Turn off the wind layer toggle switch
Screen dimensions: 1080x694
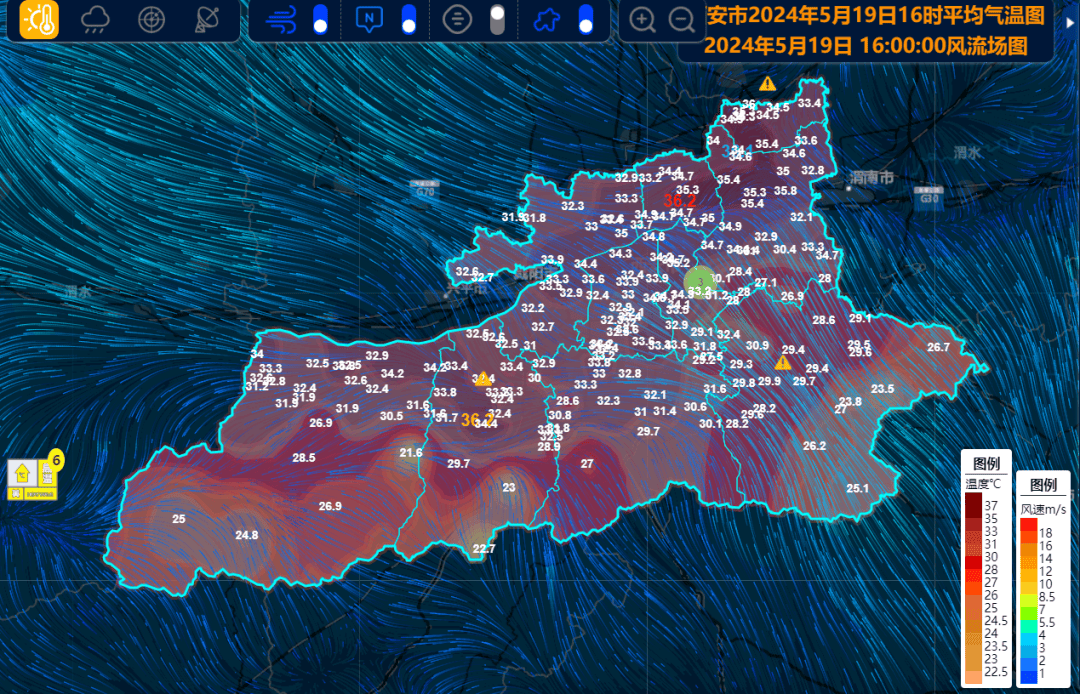[320, 17]
